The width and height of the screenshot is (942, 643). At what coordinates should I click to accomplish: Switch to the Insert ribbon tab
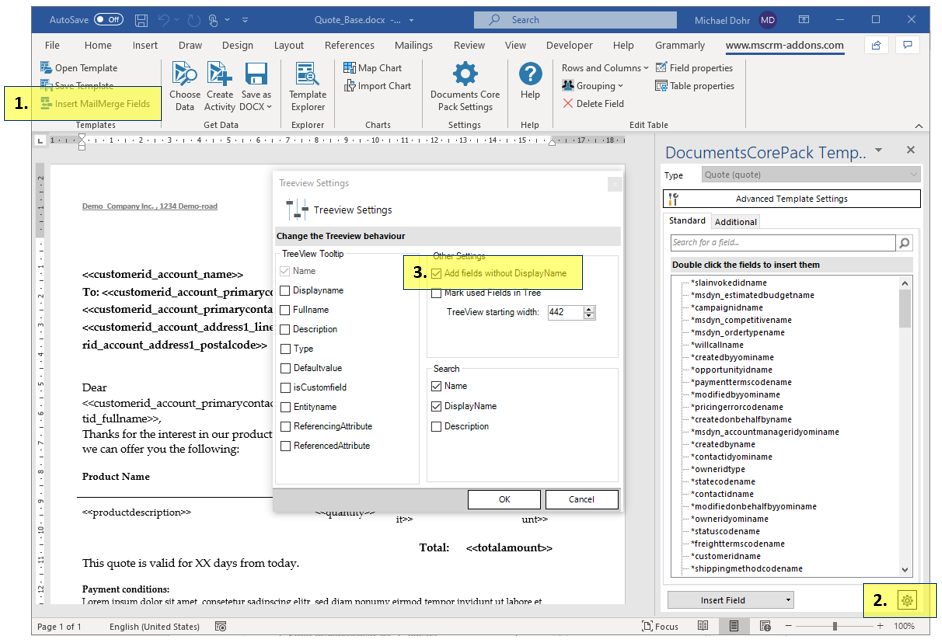point(145,45)
